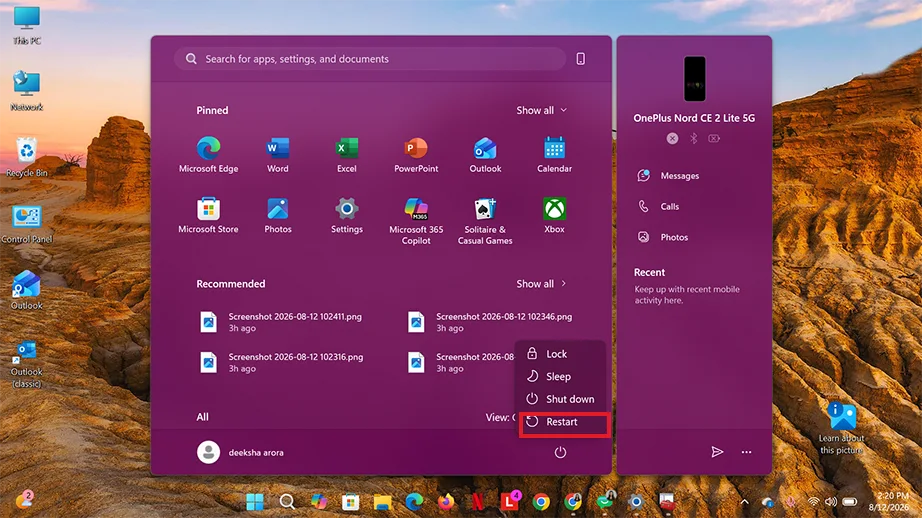Open the clock showing 2:20 PM
Image resolution: width=922 pixels, height=518 pixels.
(891, 502)
